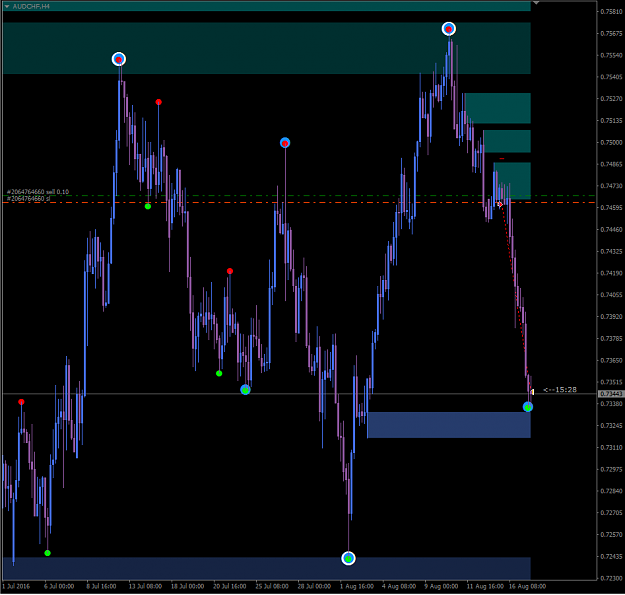
Task: Click the red sell entry arrow icon
Action: (x=500, y=204)
